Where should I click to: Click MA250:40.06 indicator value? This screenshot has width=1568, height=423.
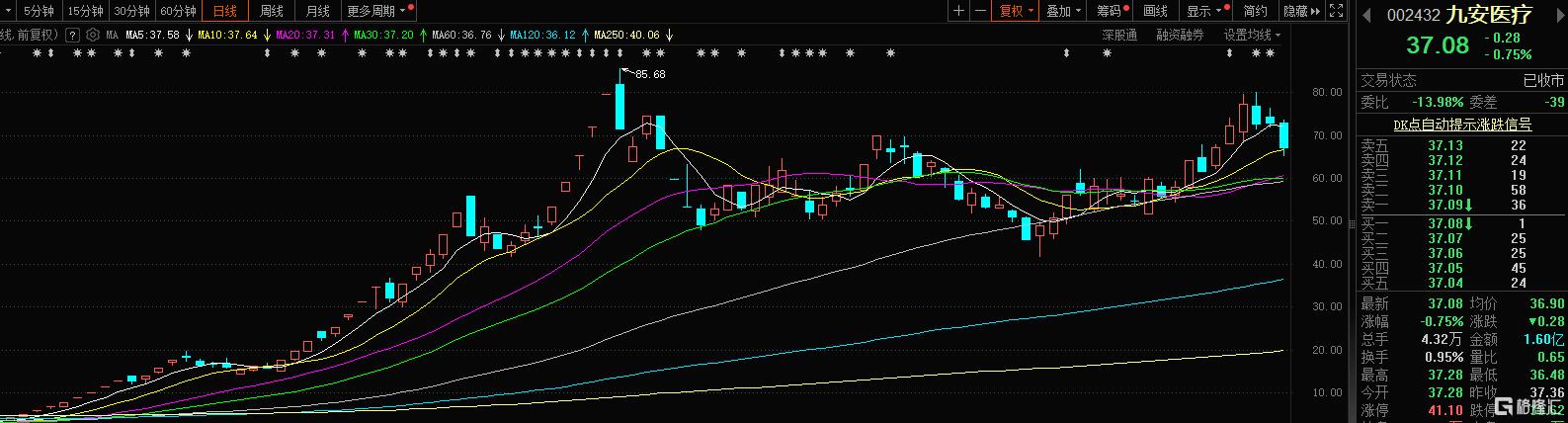coord(626,35)
